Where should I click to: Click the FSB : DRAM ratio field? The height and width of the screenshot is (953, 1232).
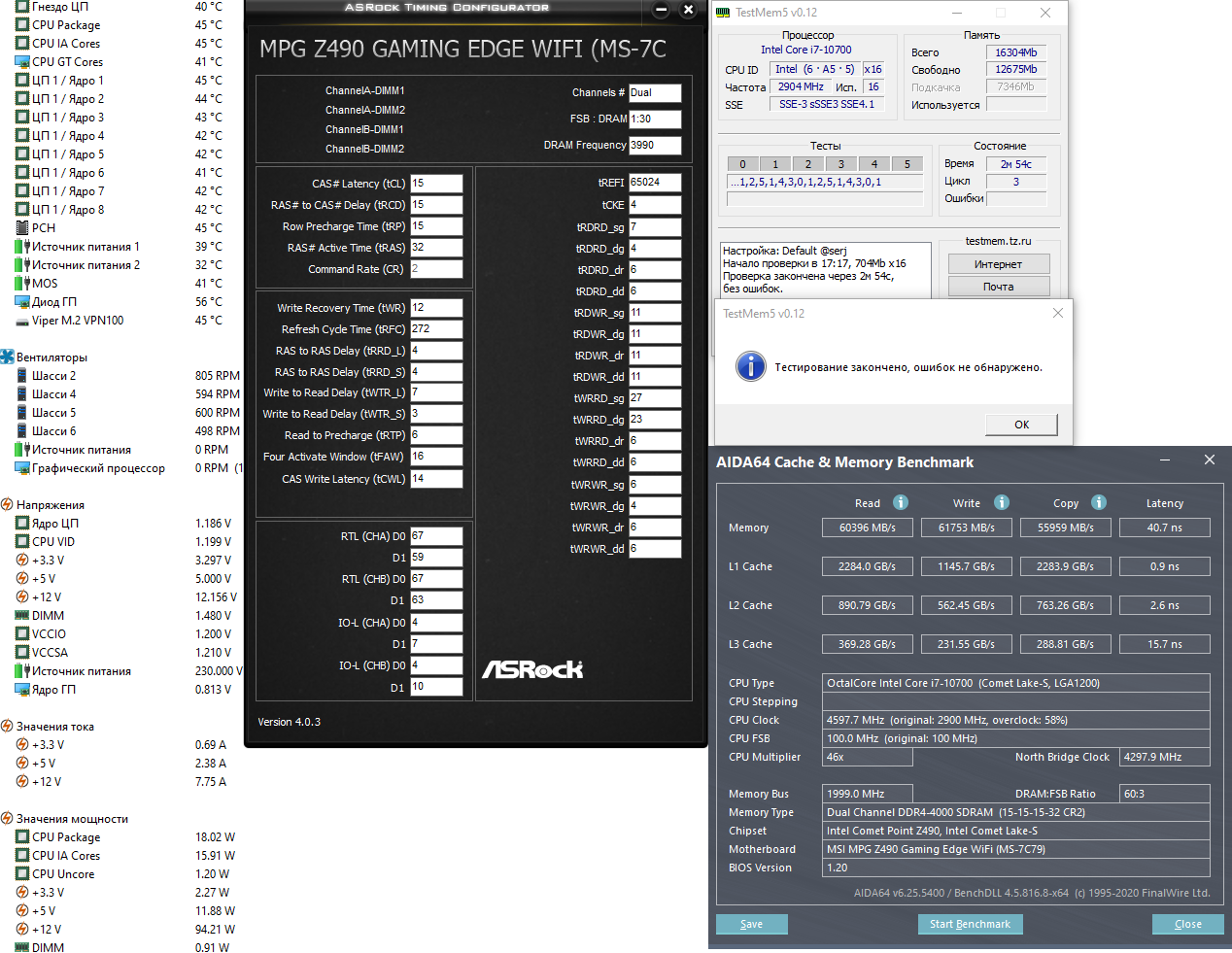coord(655,119)
